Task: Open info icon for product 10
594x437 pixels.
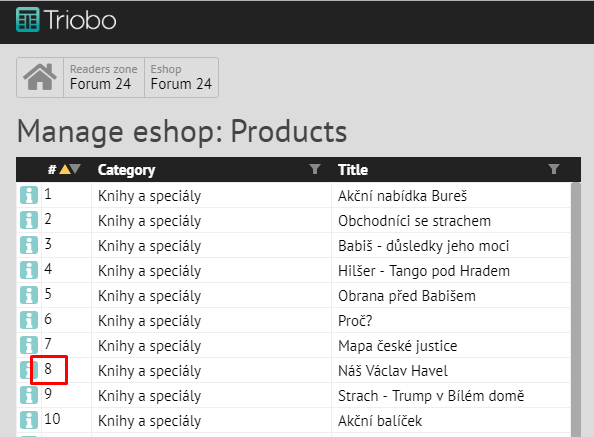Action: pos(29,420)
